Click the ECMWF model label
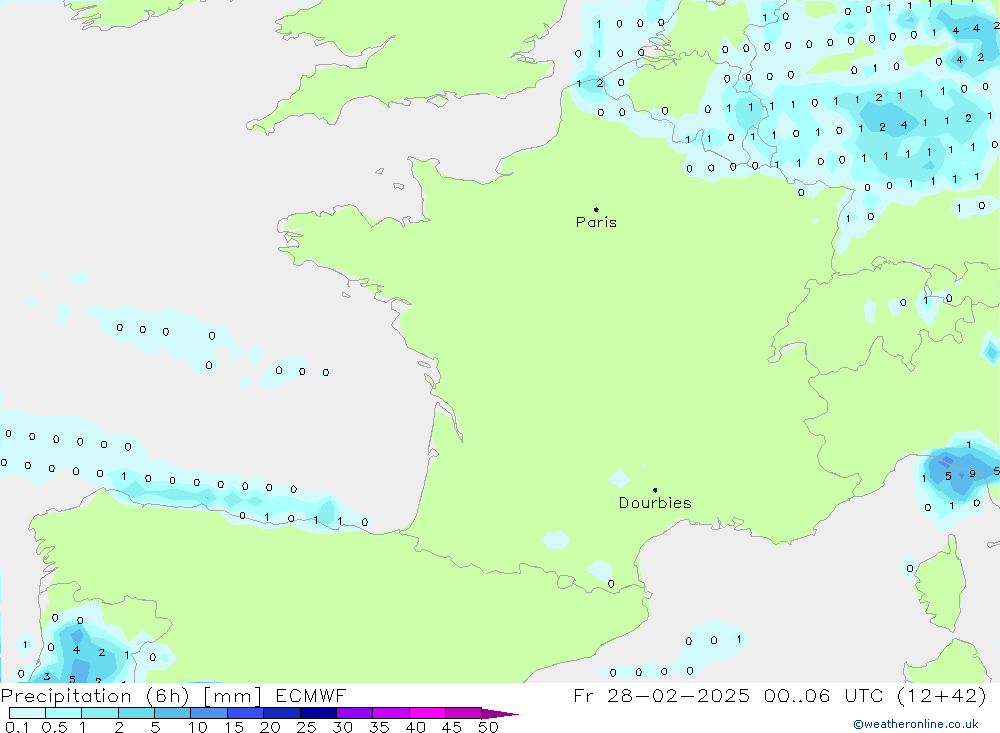 (x=311, y=695)
